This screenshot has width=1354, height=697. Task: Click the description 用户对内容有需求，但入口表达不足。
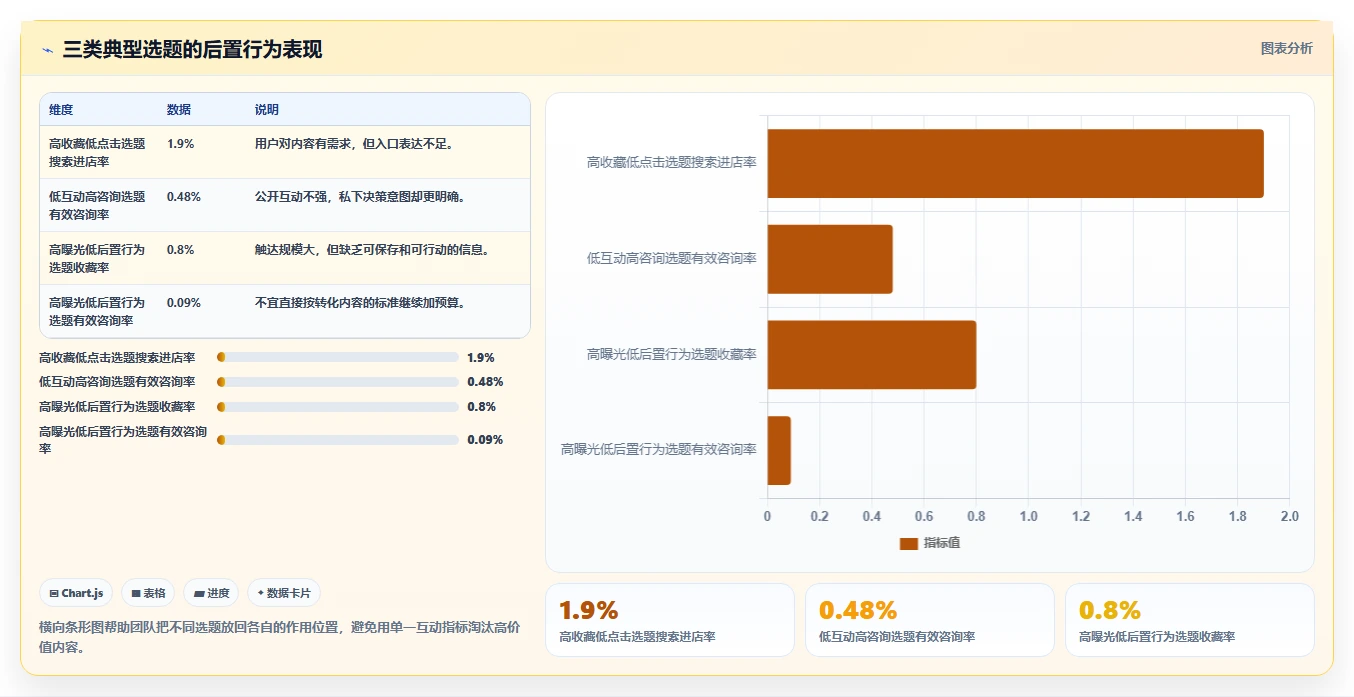[355, 144]
